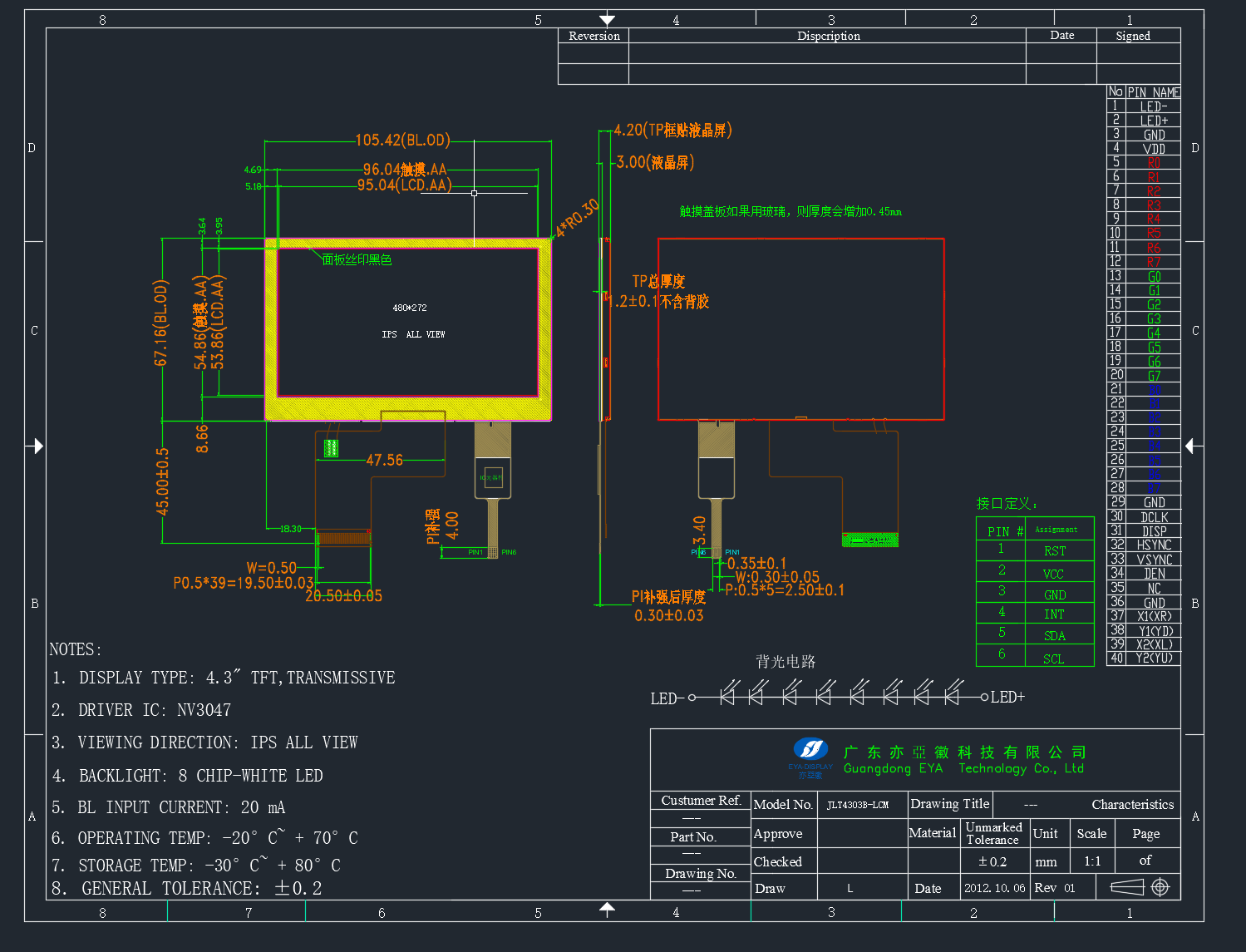Click the BACKLIGHT: 8 CHIP-WHITE LED note
This screenshot has height=952, width=1246.
tap(188, 776)
